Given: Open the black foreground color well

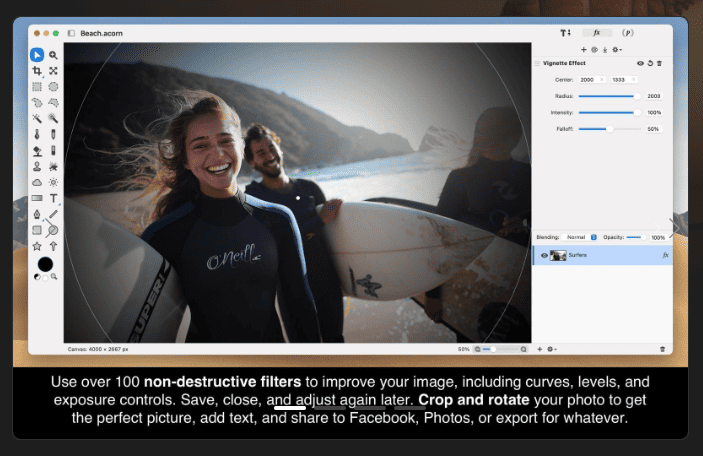Looking at the screenshot, I should tap(45, 265).
